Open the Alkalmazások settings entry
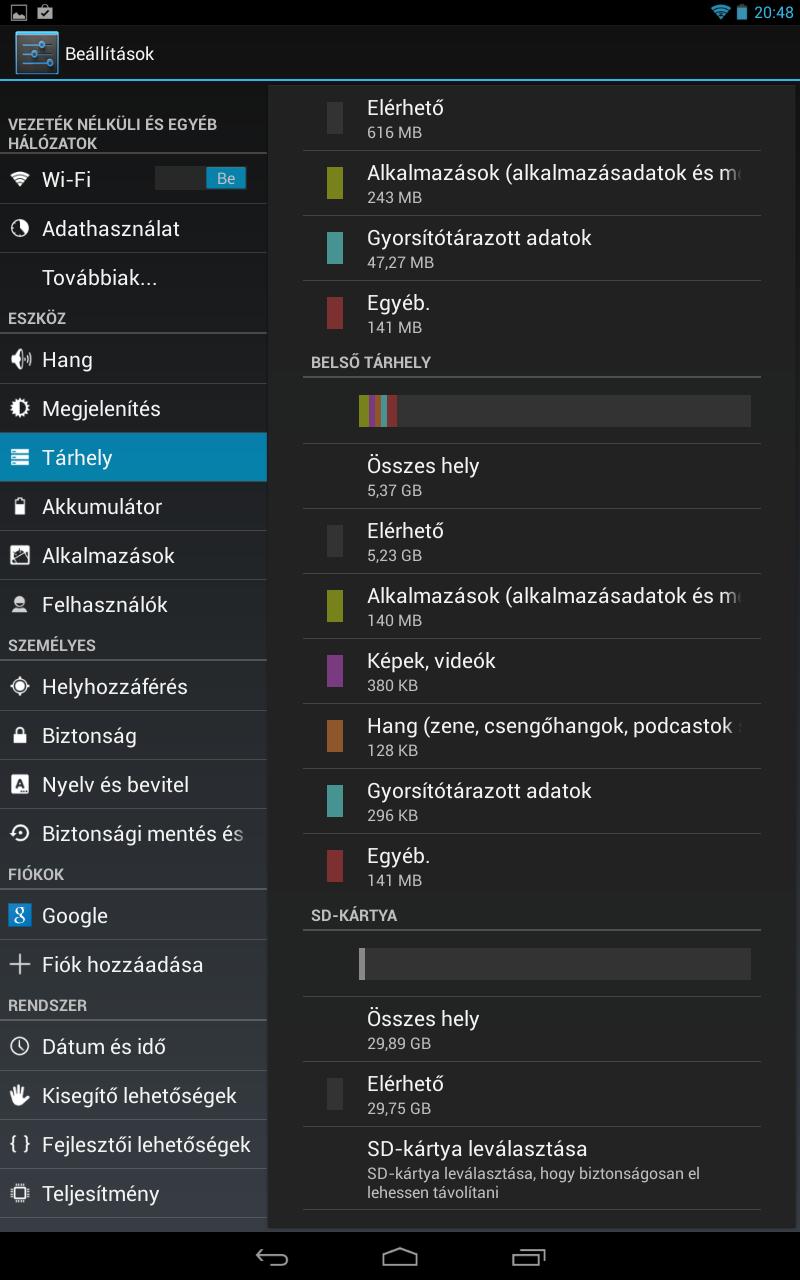This screenshot has width=800, height=1280. 133,555
